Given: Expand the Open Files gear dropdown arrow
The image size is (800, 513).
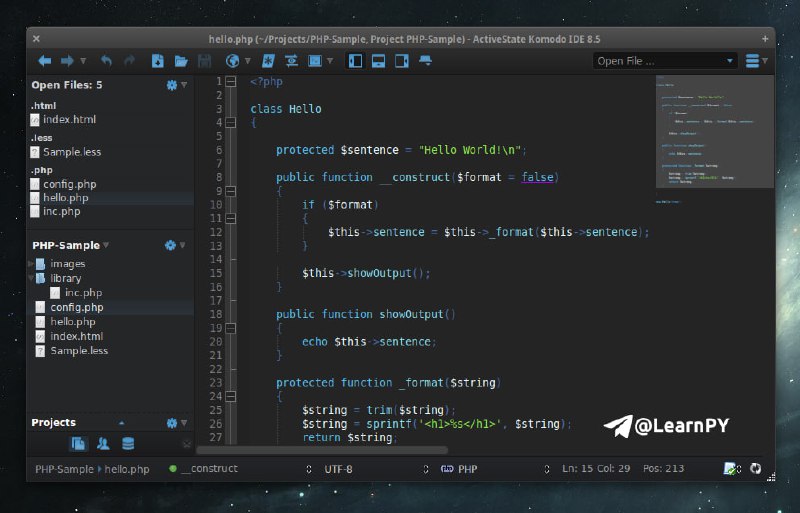Looking at the screenshot, I should (184, 85).
